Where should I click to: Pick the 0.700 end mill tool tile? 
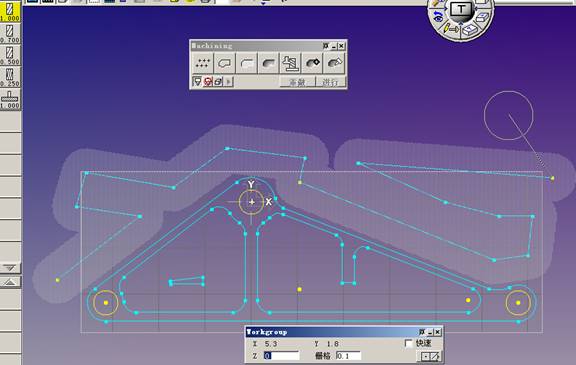pyautogui.click(x=10, y=33)
